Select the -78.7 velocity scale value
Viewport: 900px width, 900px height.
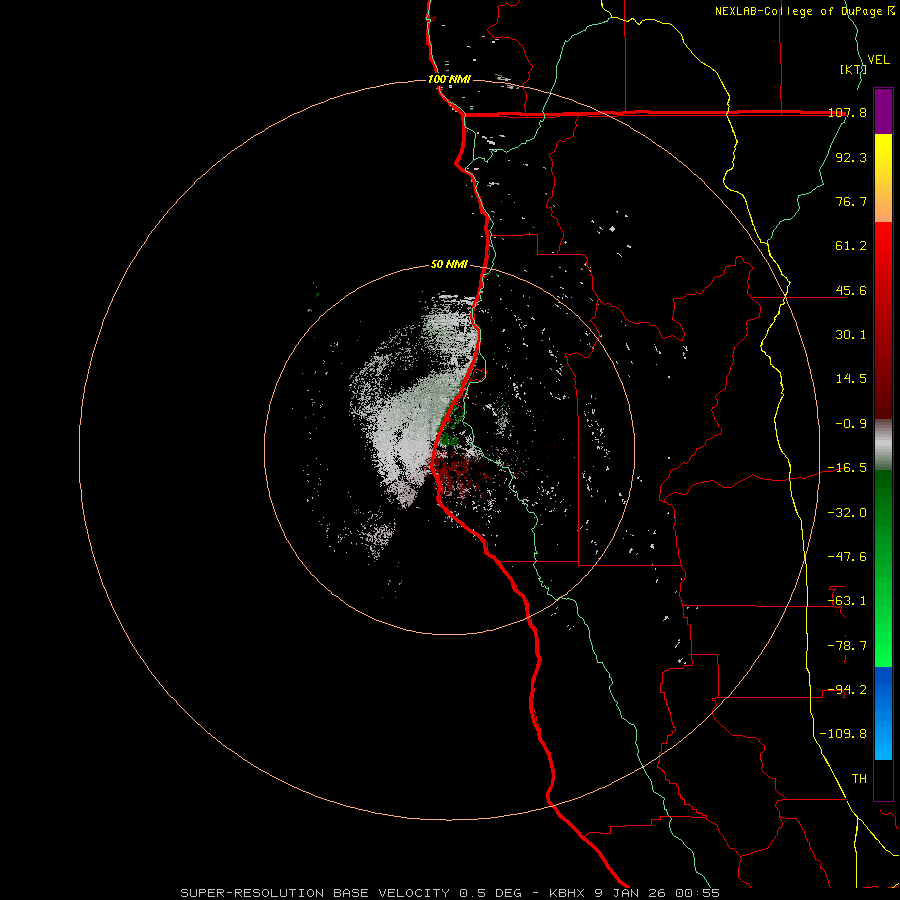847,646
